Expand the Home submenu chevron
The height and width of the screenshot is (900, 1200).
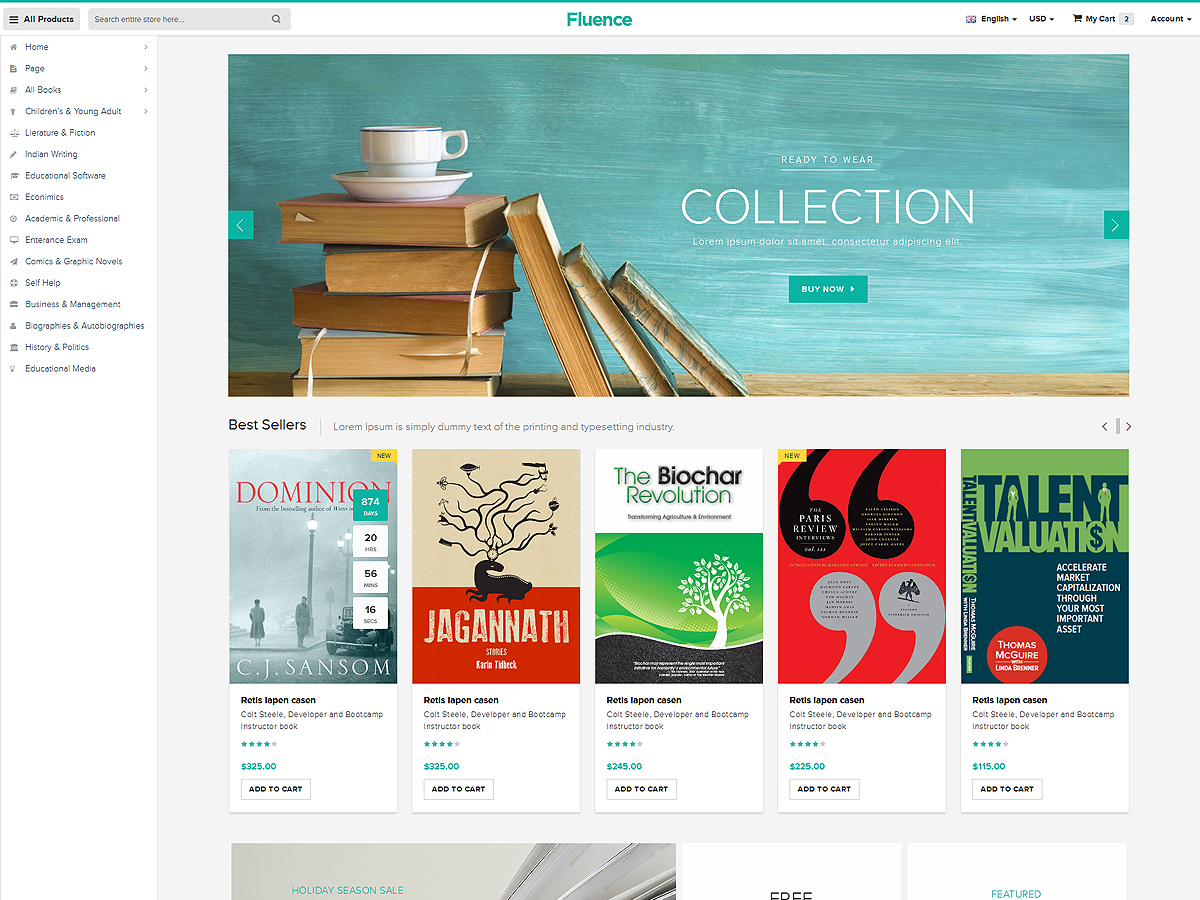[145, 47]
